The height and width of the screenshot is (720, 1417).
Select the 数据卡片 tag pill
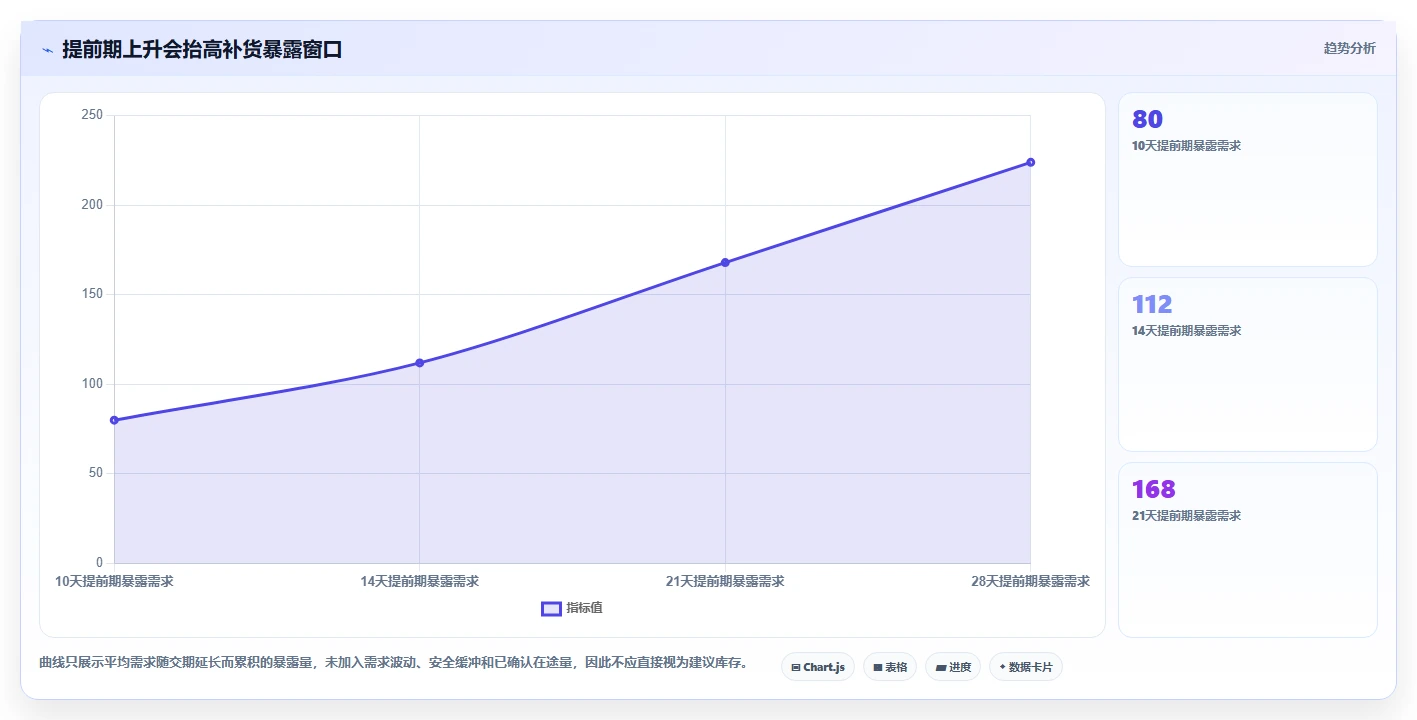point(1025,667)
